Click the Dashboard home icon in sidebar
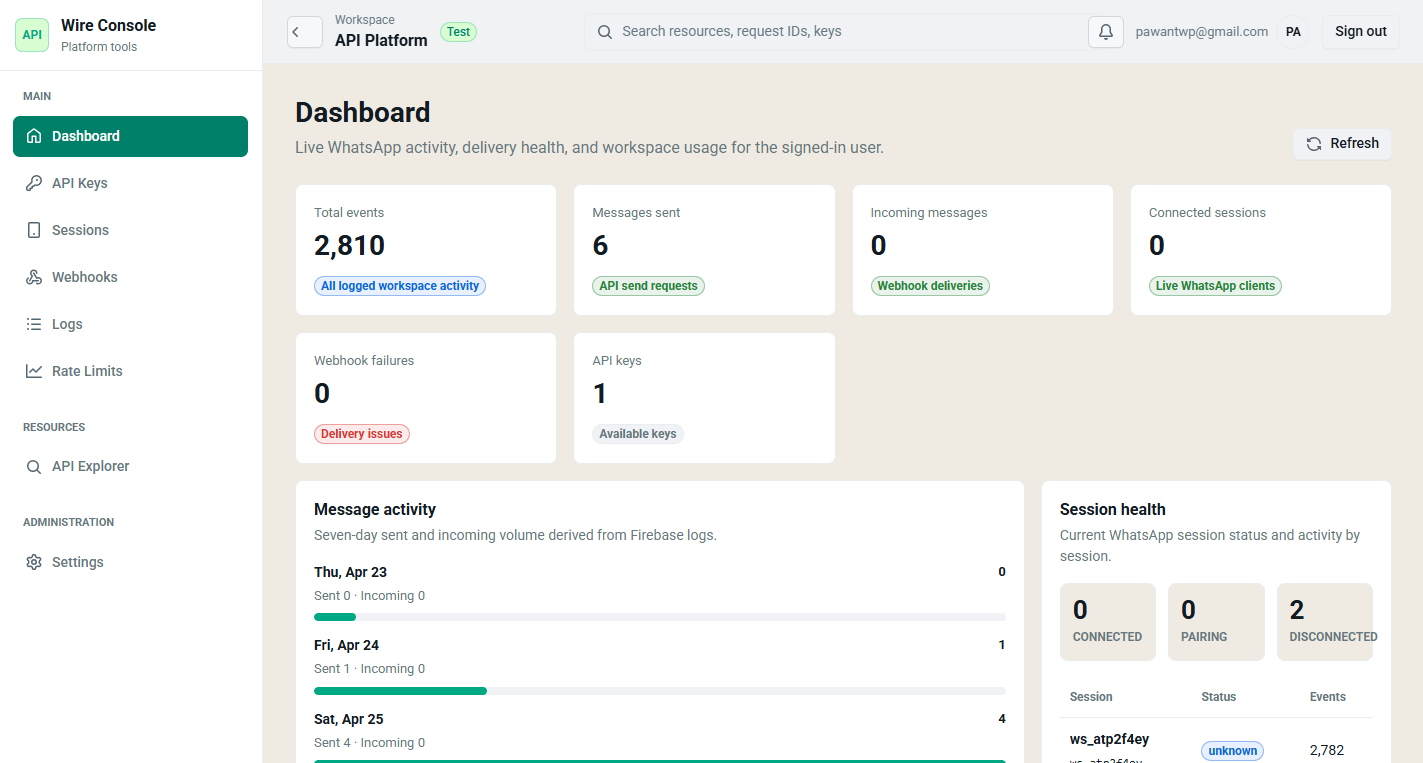Screen dimensions: 1423x763 click(x=34, y=136)
